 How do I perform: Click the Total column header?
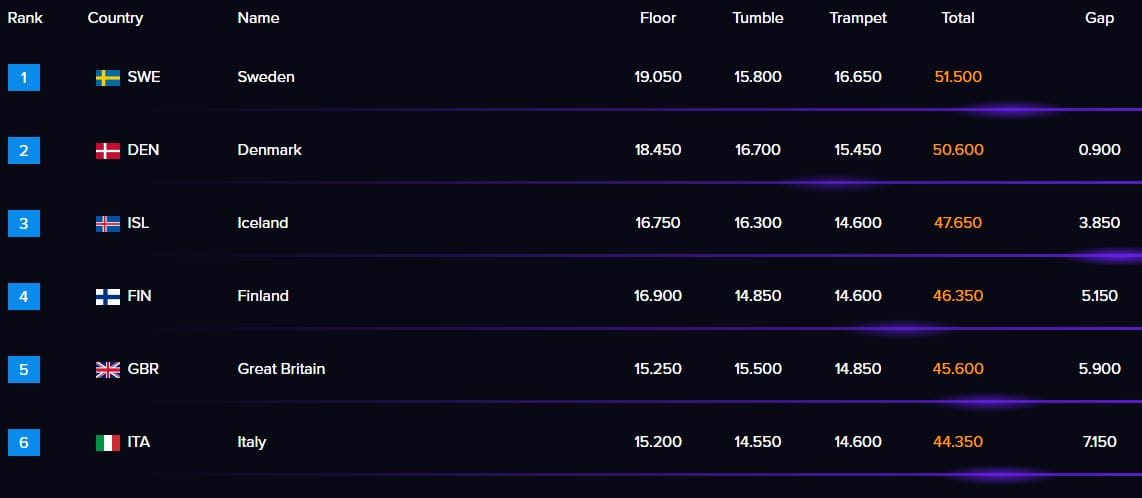point(958,18)
